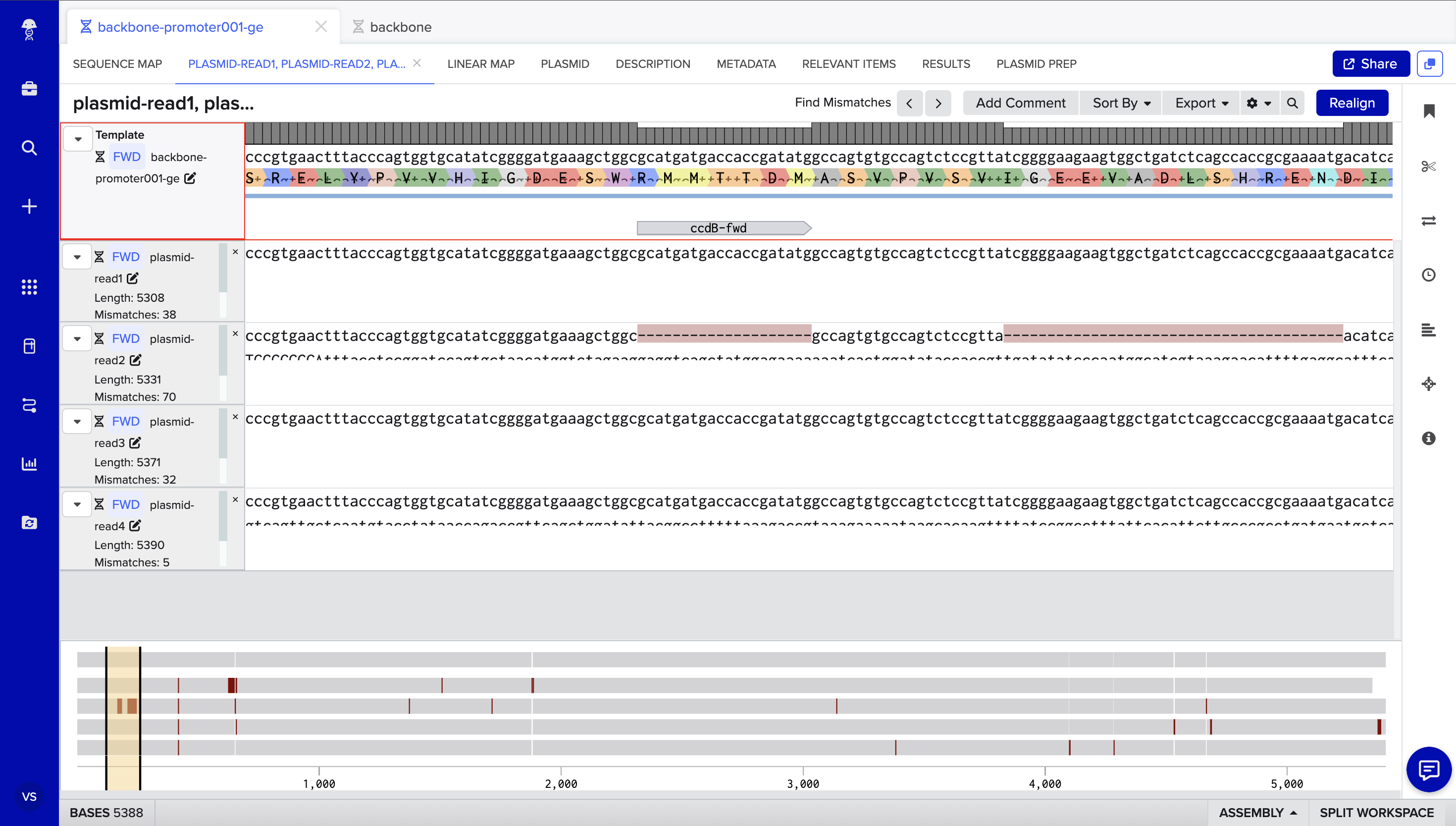The width and height of the screenshot is (1456, 826).
Task: Click the Realign button
Action: [1352, 103]
